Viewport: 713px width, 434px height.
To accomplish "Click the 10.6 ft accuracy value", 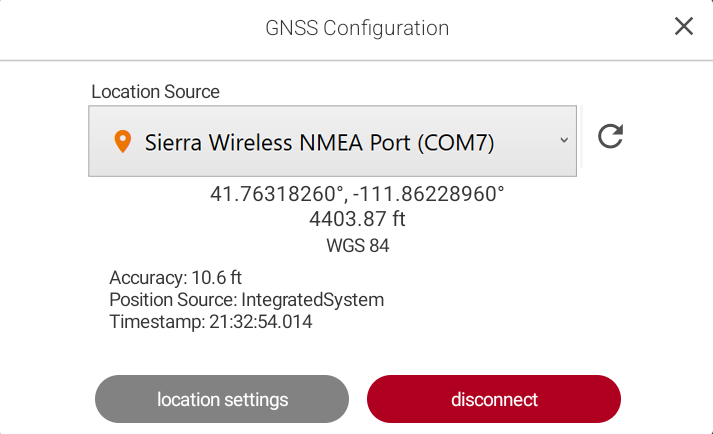I will [x=217, y=277].
